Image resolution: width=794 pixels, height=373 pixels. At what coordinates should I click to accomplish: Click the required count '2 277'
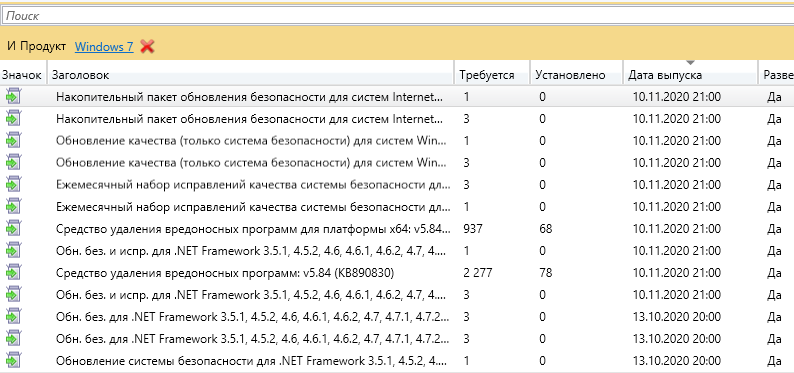478,273
